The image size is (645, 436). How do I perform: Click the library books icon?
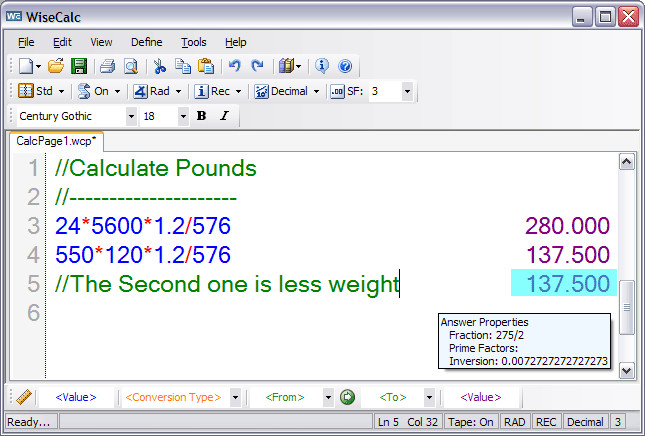[286, 66]
